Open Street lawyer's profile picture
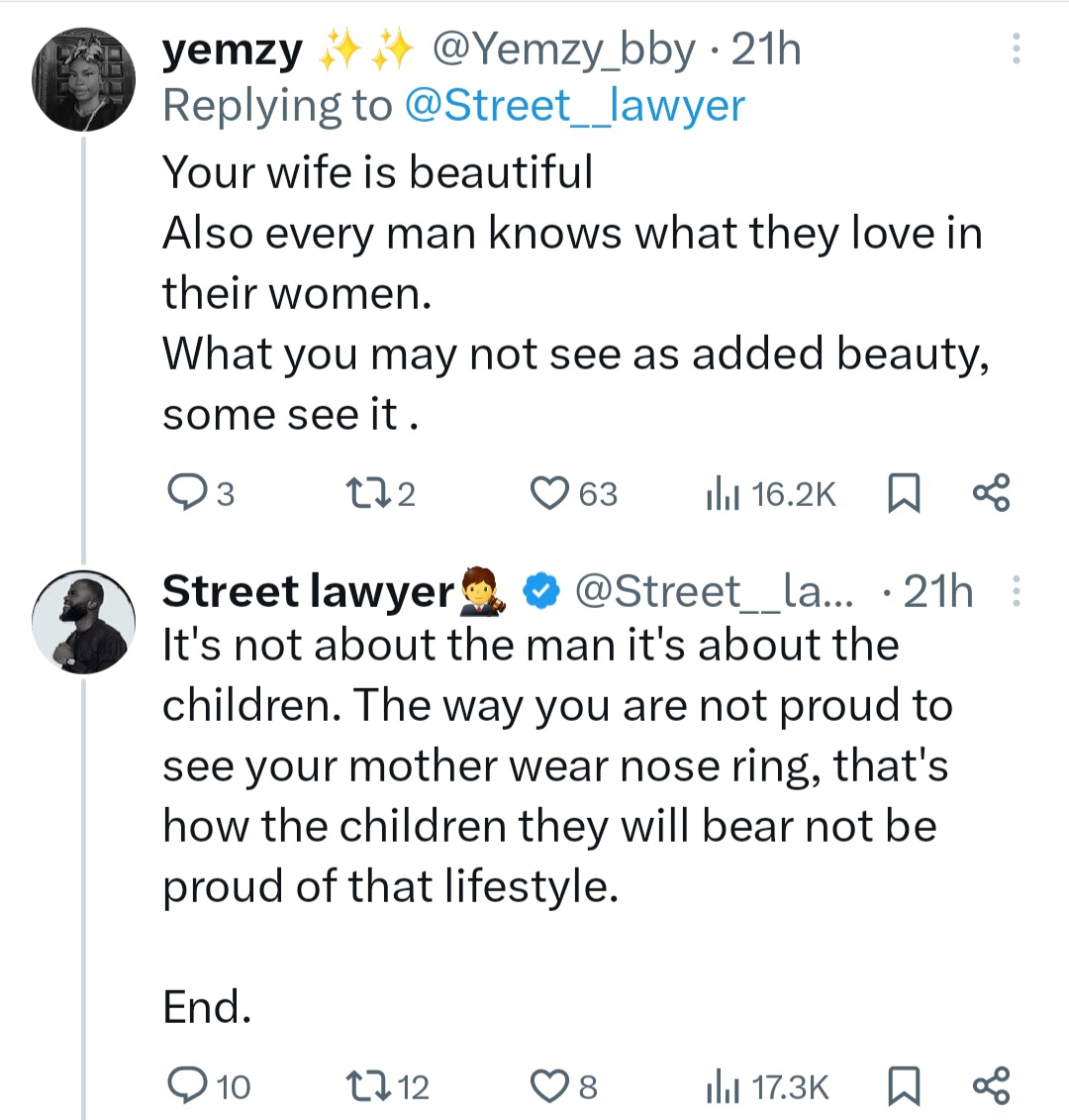 (x=83, y=621)
